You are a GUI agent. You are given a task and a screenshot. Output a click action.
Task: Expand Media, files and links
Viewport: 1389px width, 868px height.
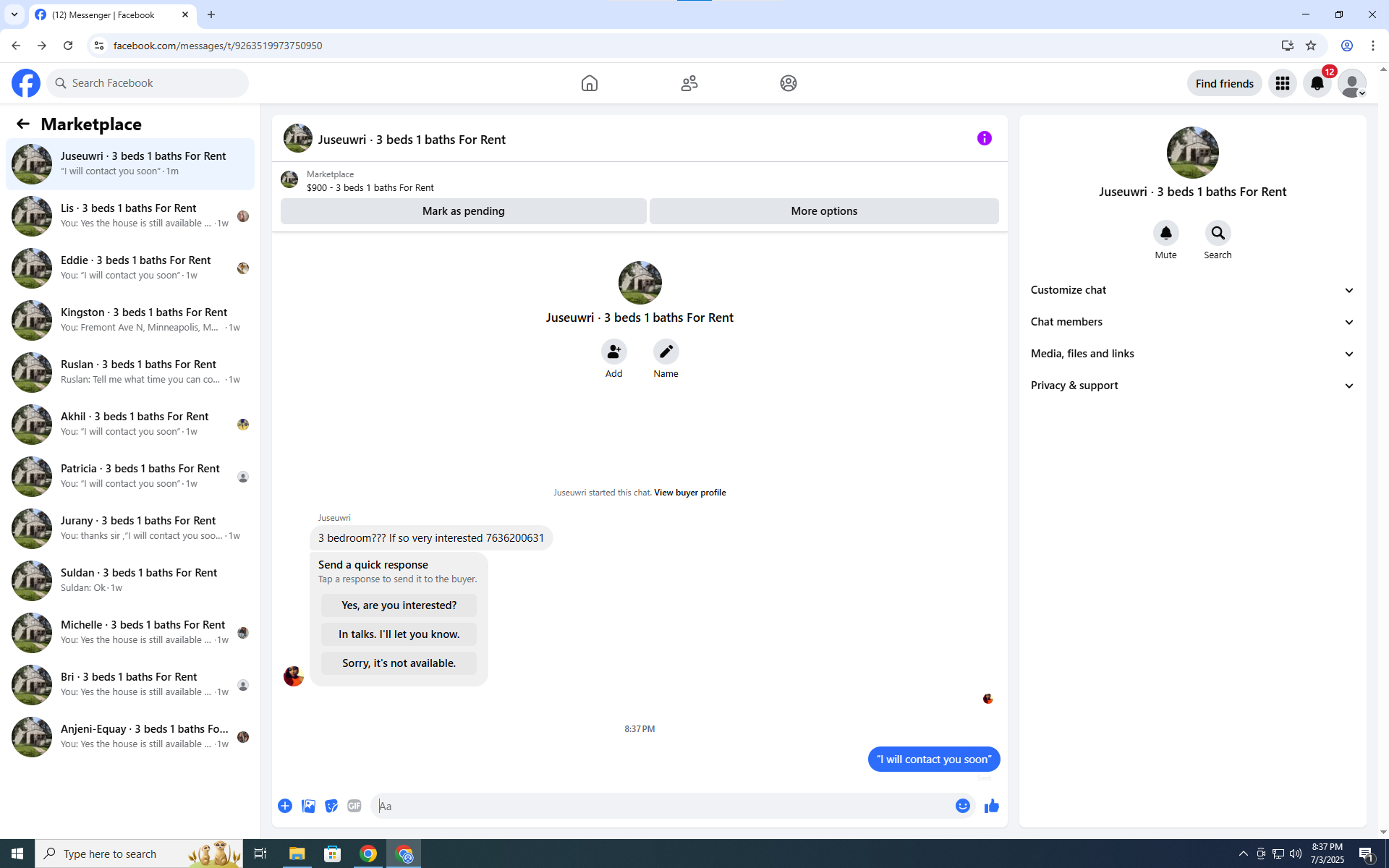click(x=1192, y=354)
